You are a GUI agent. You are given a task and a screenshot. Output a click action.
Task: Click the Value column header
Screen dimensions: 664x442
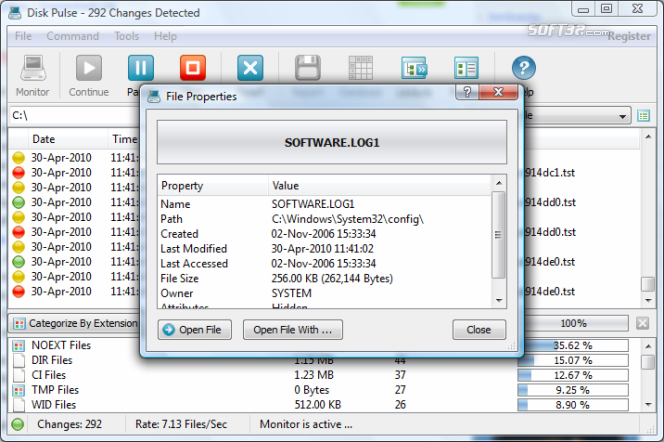click(x=379, y=186)
